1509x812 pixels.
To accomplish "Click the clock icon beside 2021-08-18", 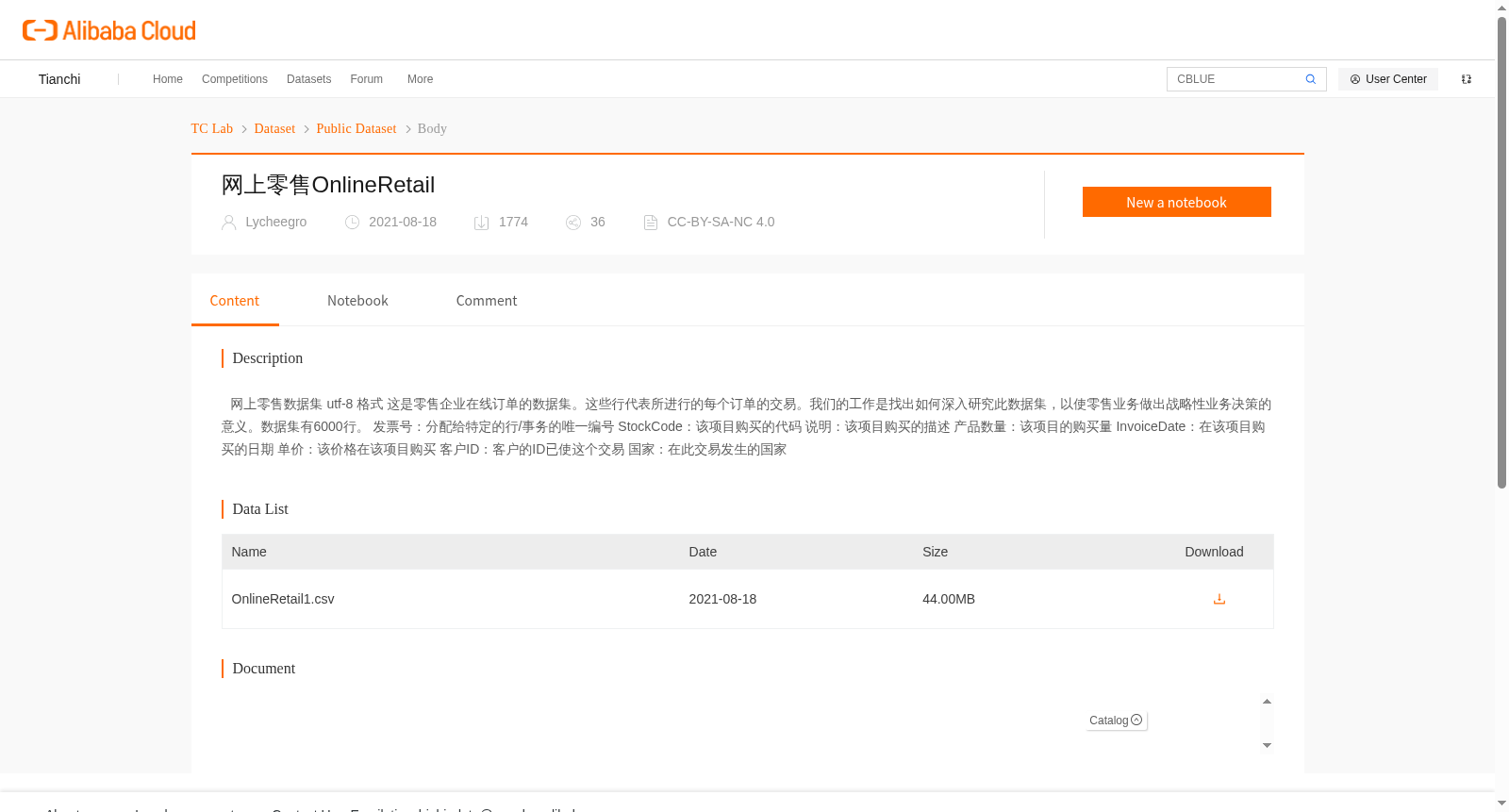I will coord(353,223).
